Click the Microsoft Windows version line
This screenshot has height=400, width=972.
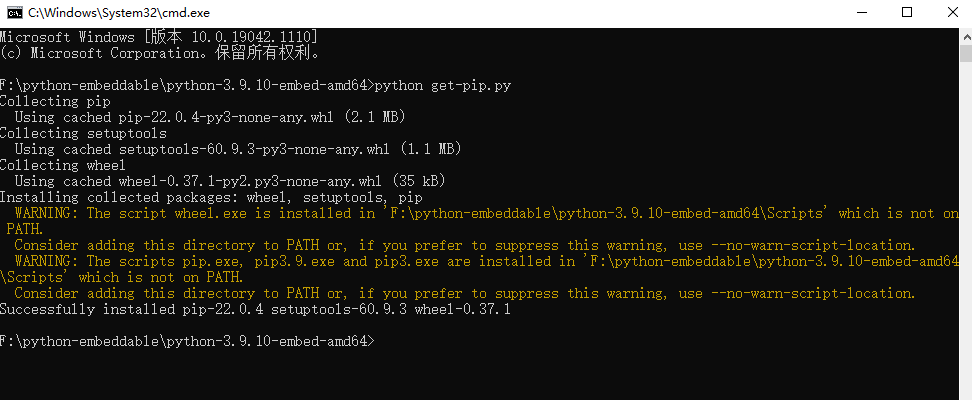coord(159,37)
